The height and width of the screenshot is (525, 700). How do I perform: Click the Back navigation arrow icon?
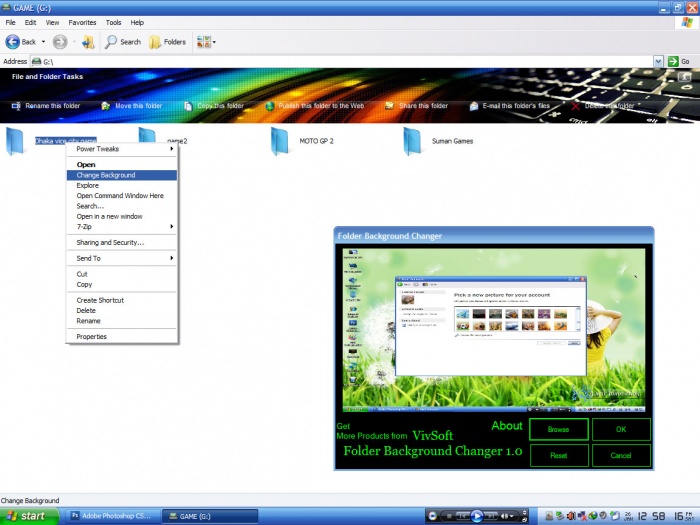click(x=12, y=42)
